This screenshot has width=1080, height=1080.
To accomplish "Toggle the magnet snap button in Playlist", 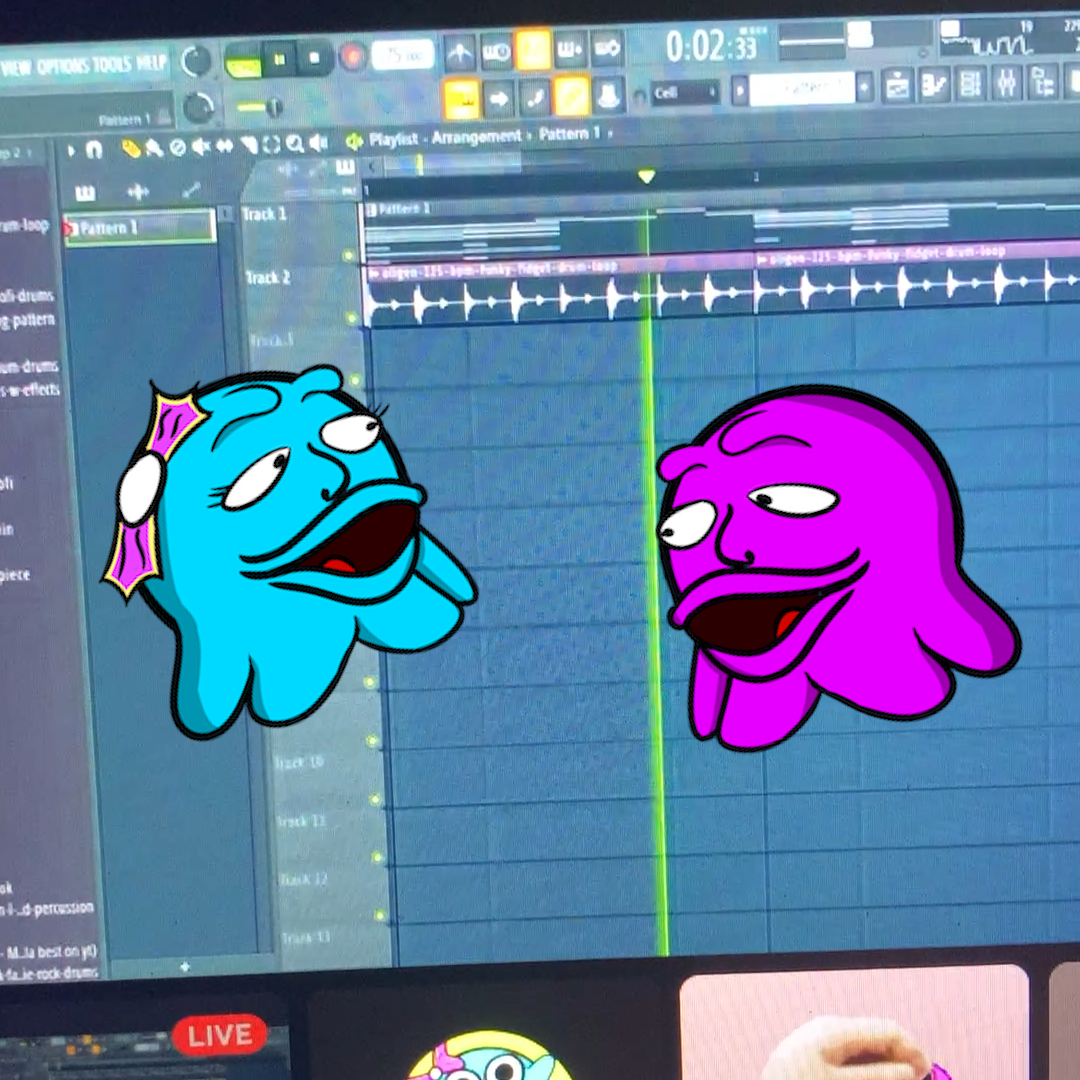I will tap(94, 149).
